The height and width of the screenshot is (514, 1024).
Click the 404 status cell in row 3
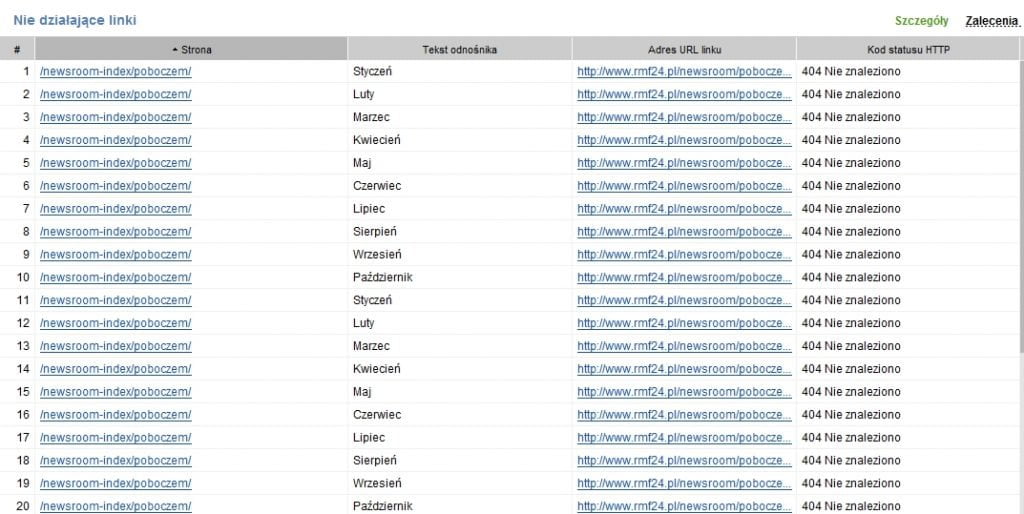coord(851,118)
